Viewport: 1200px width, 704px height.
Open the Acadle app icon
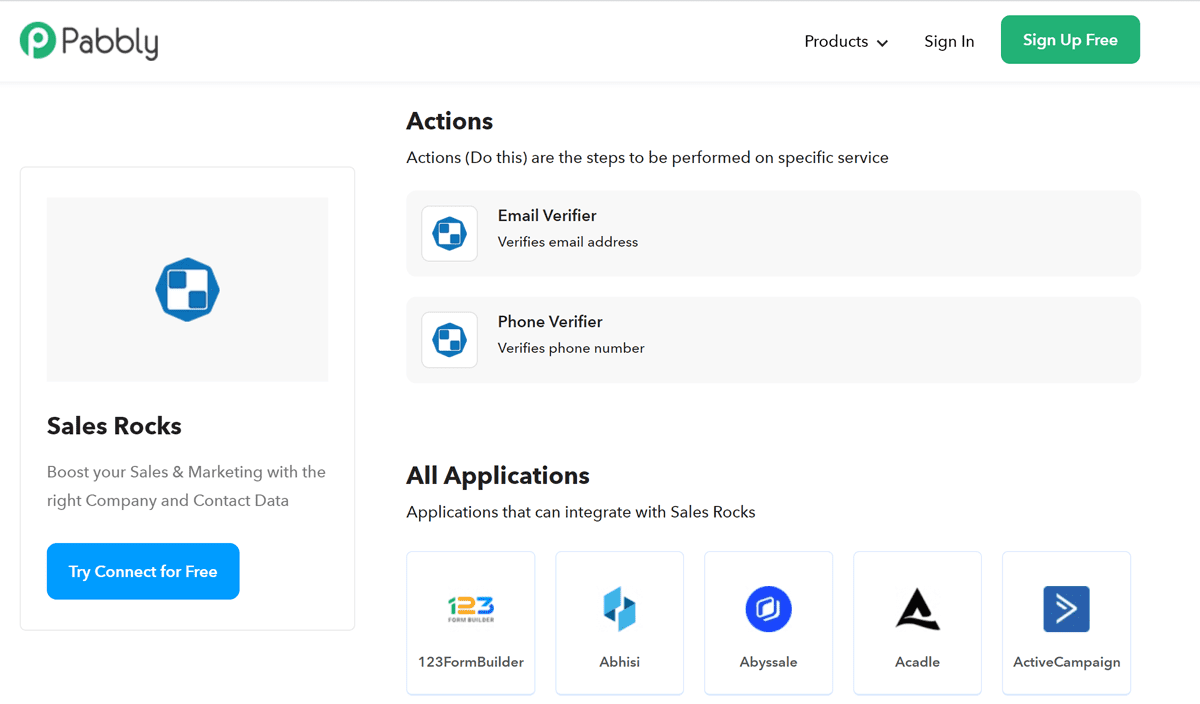point(917,608)
